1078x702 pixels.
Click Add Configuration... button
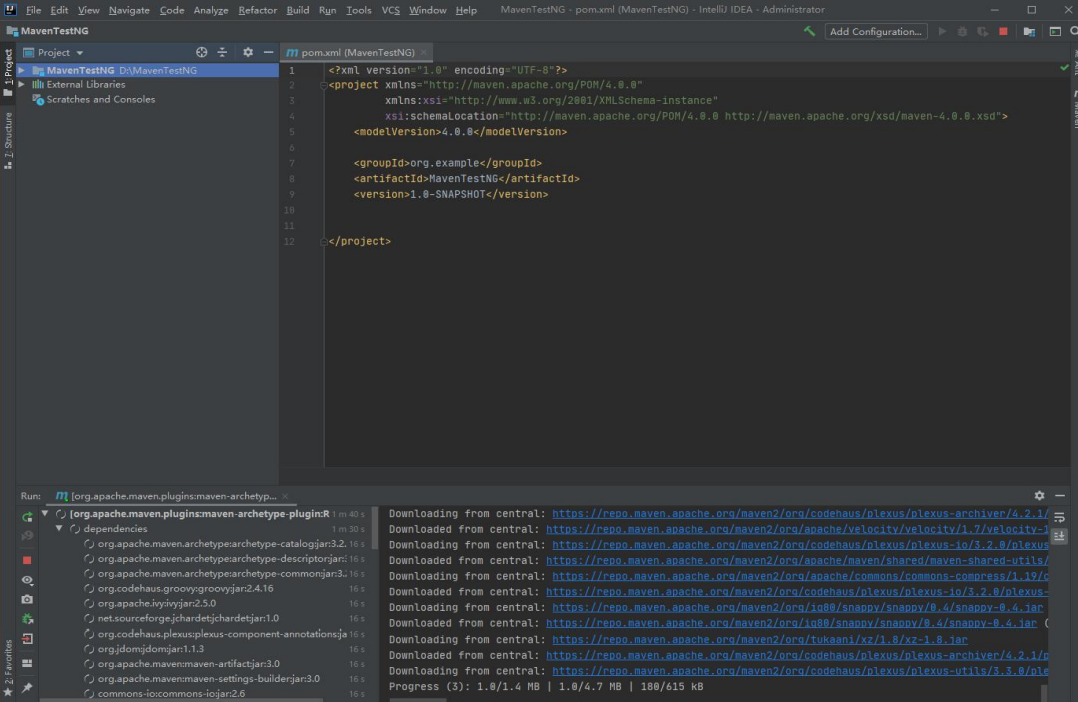875,32
